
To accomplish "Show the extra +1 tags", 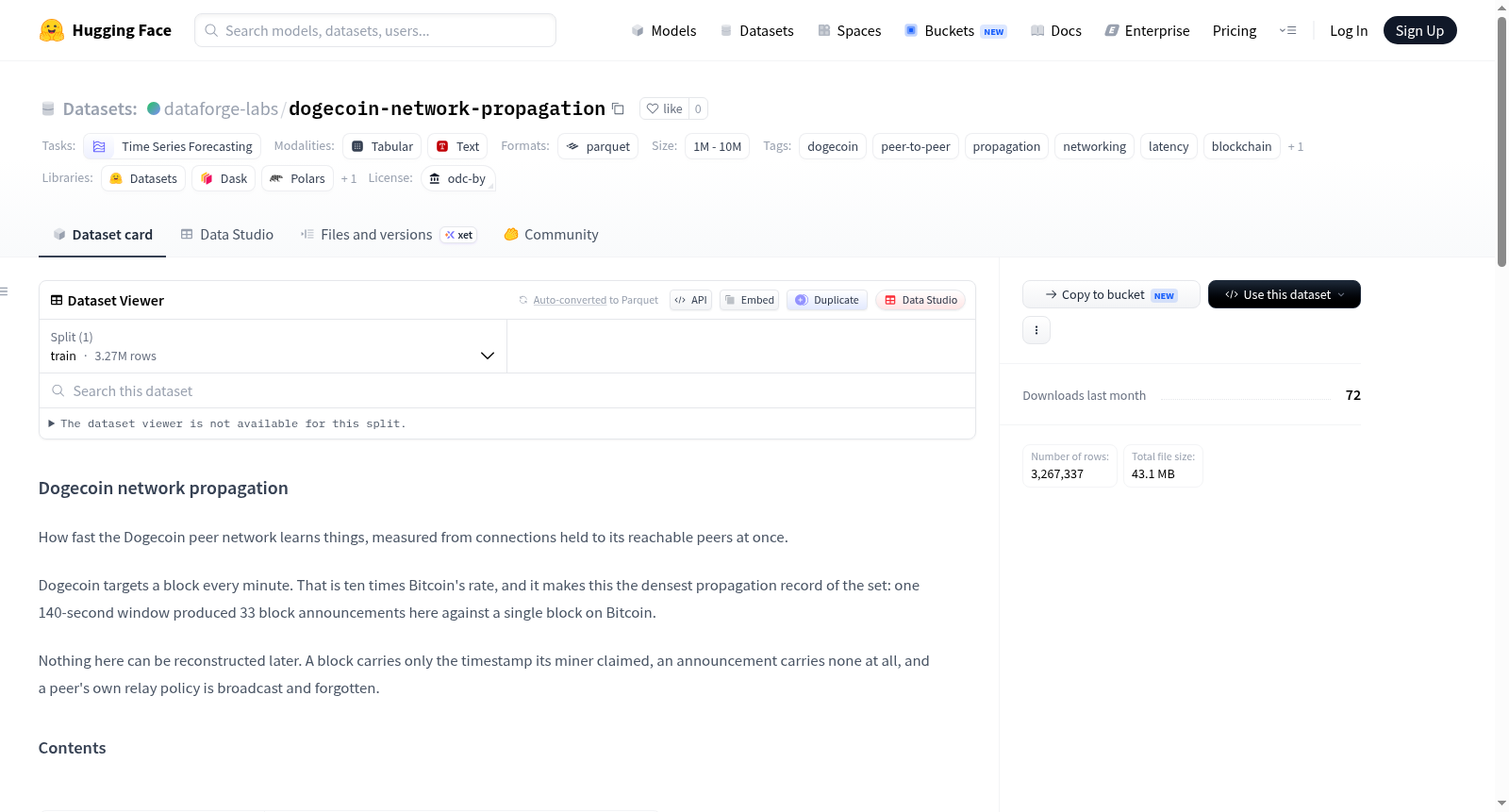I will pyautogui.click(x=1296, y=146).
